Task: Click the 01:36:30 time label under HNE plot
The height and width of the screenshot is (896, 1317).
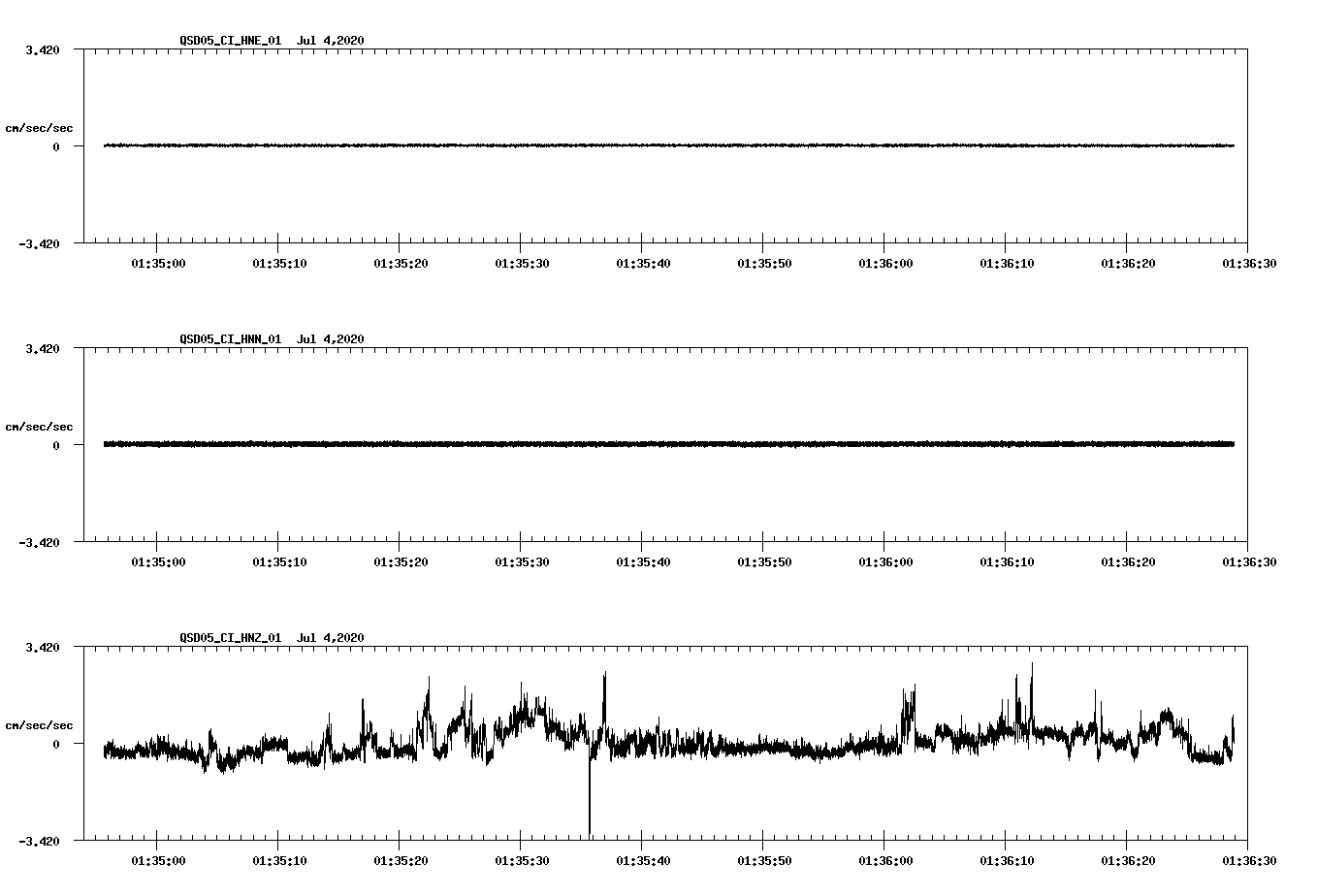Action: [x=1249, y=263]
